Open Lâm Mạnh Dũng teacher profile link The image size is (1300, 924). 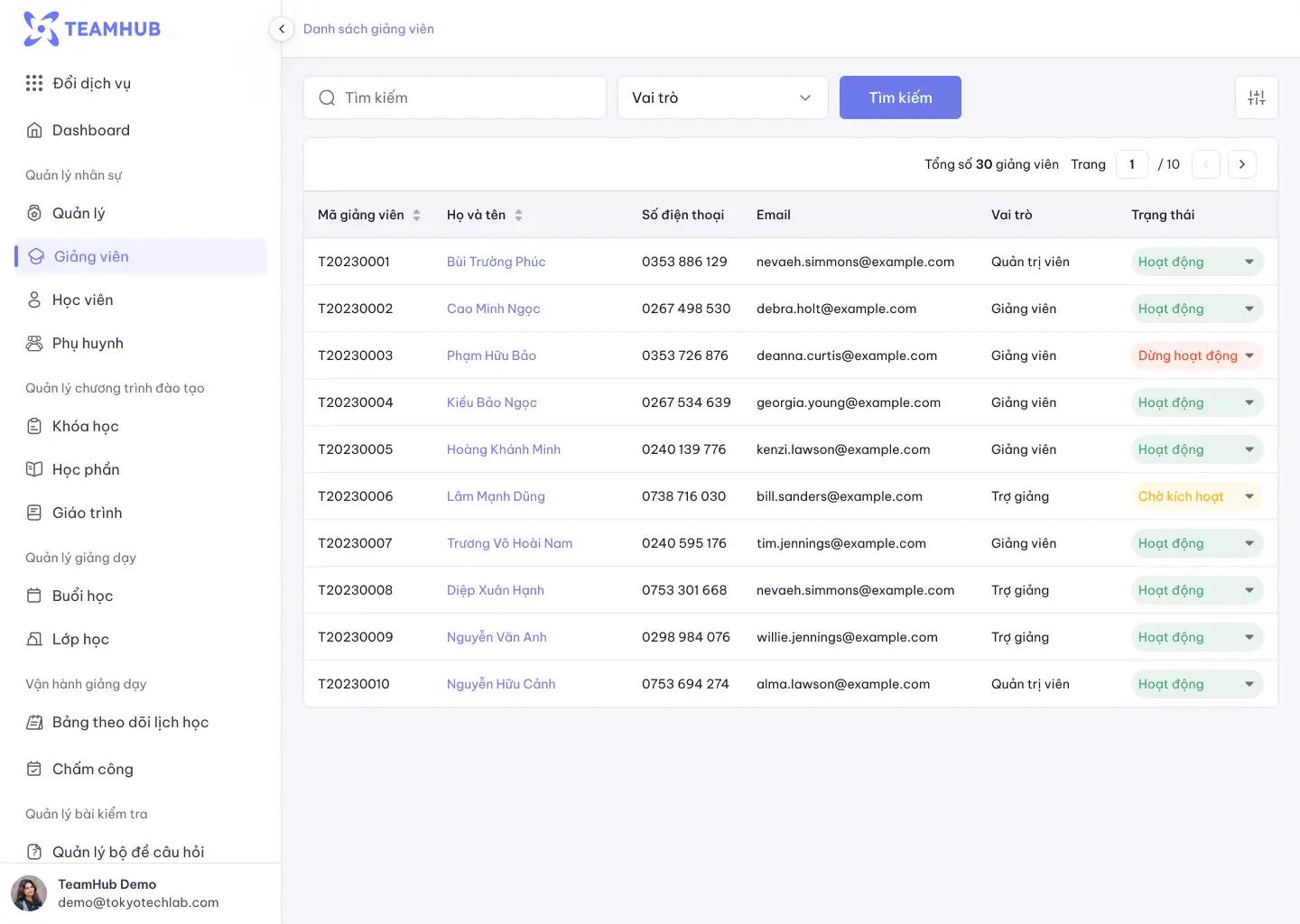(496, 496)
